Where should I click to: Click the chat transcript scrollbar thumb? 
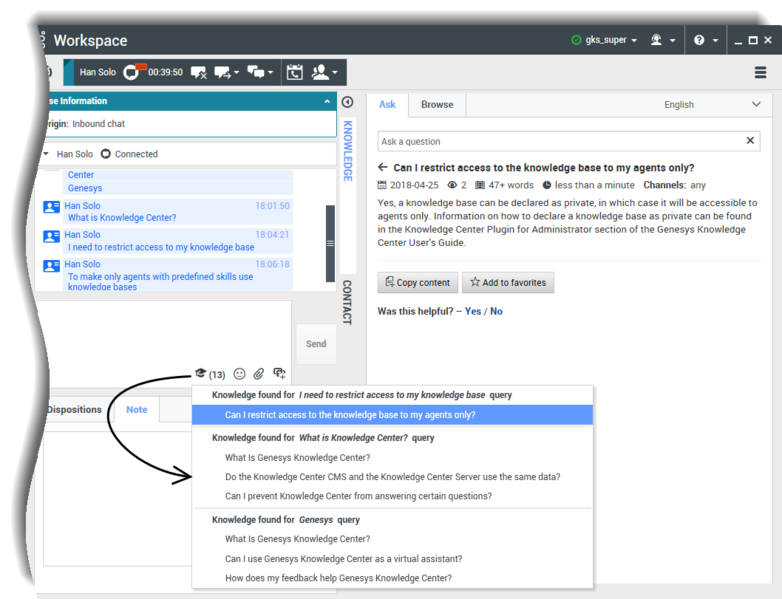(x=330, y=243)
